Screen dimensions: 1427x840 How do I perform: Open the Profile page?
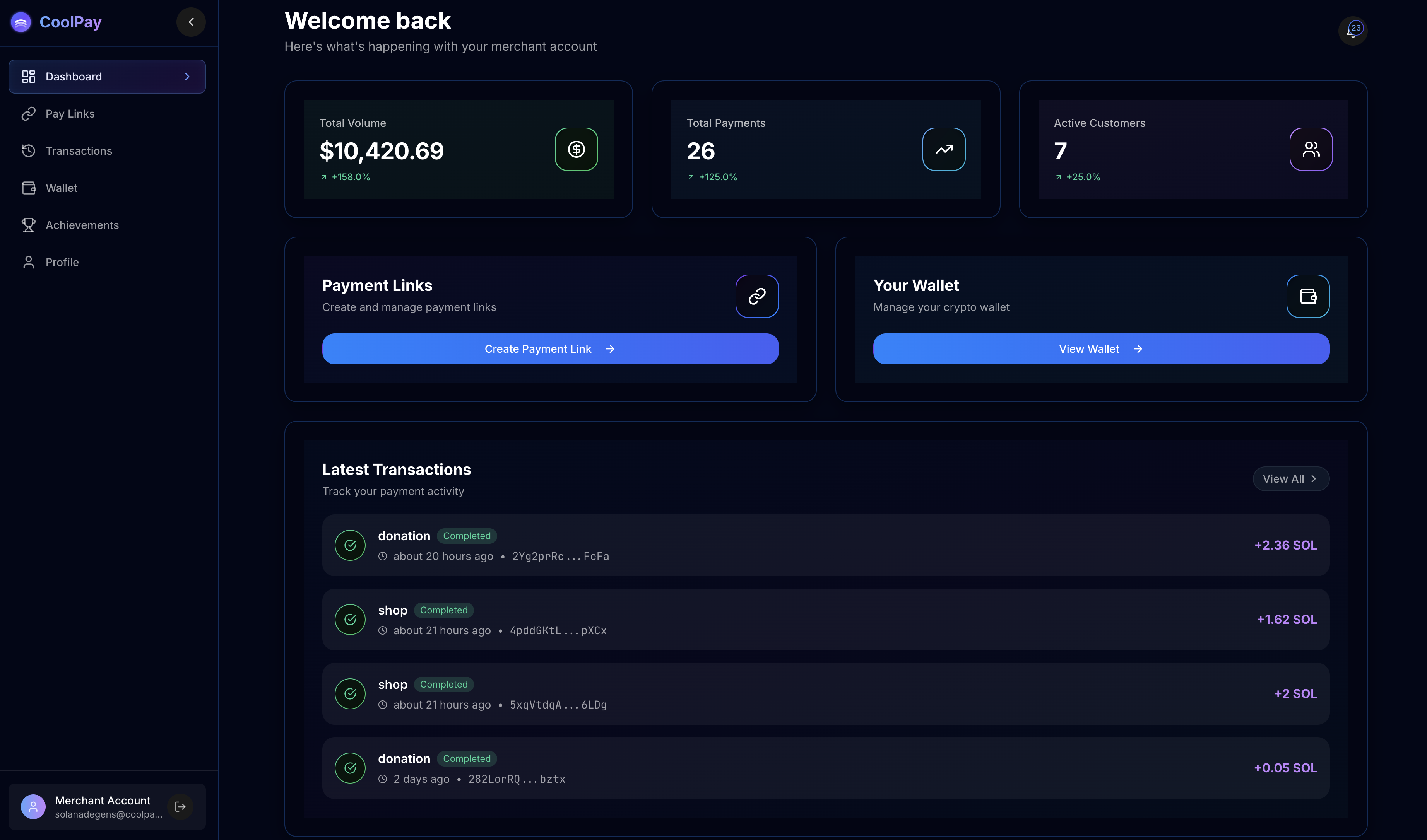[x=107, y=262]
